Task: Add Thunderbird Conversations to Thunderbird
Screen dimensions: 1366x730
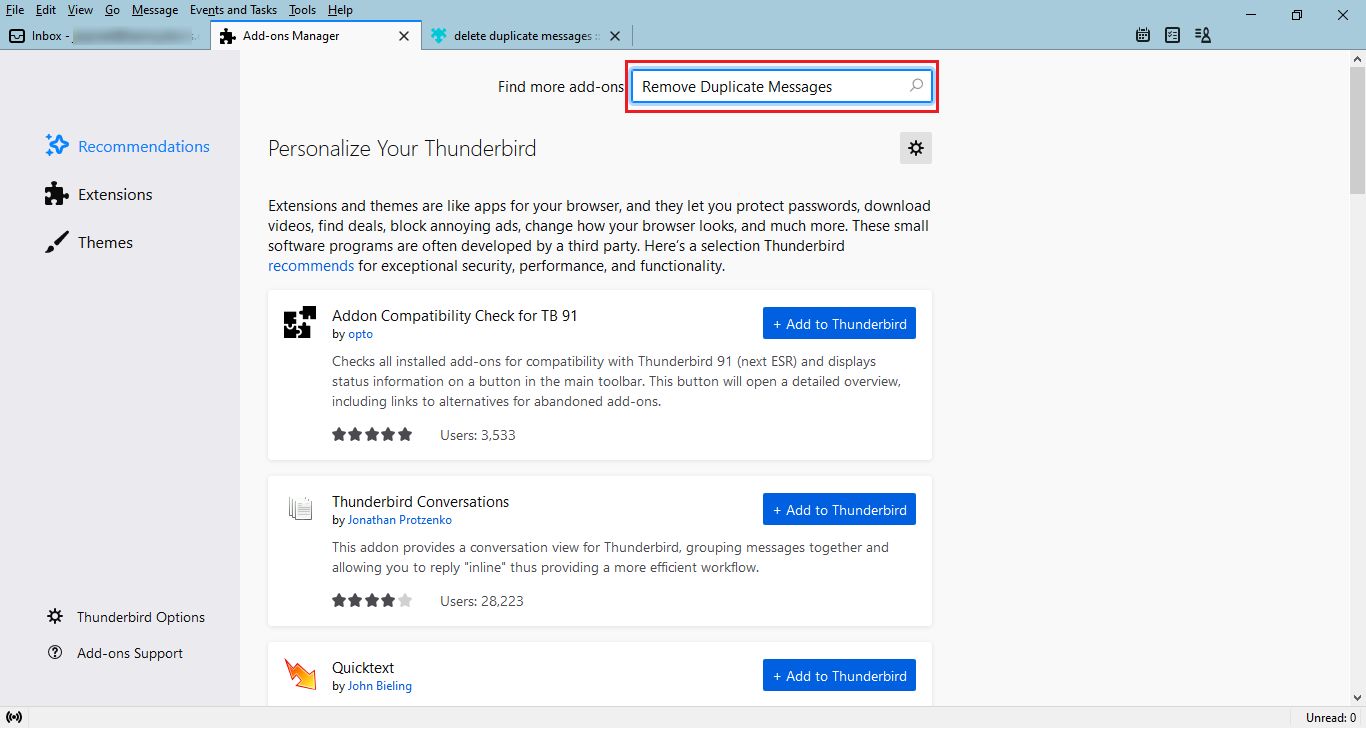Action: [839, 510]
